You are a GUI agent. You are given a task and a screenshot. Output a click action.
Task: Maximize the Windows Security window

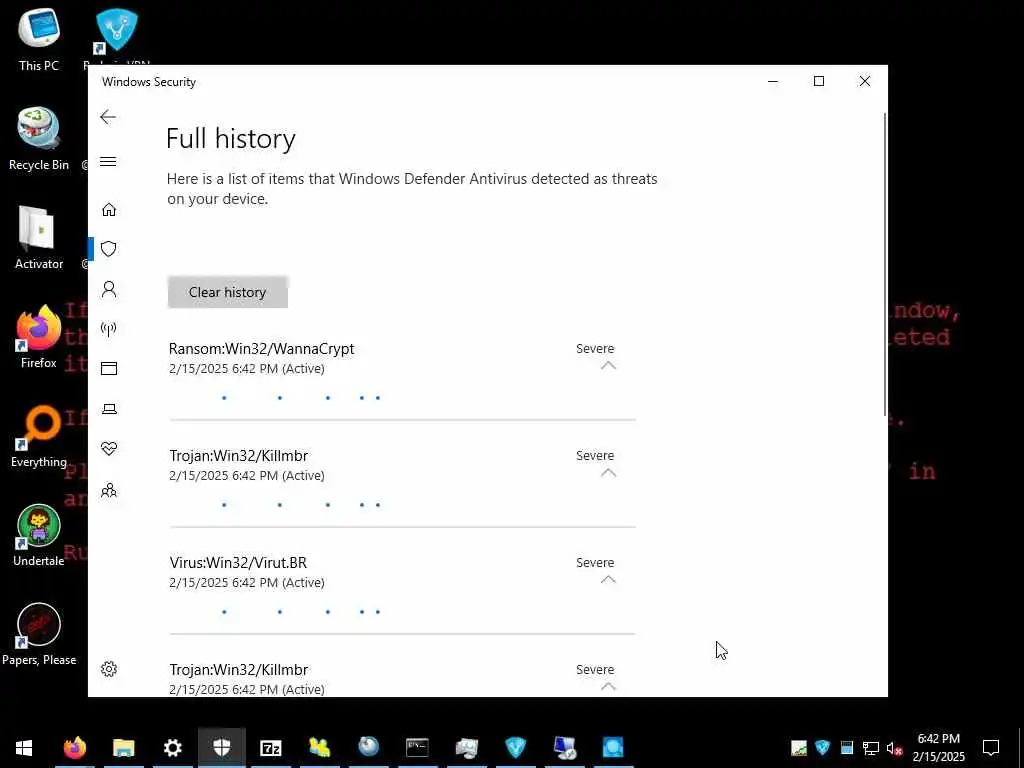(818, 81)
